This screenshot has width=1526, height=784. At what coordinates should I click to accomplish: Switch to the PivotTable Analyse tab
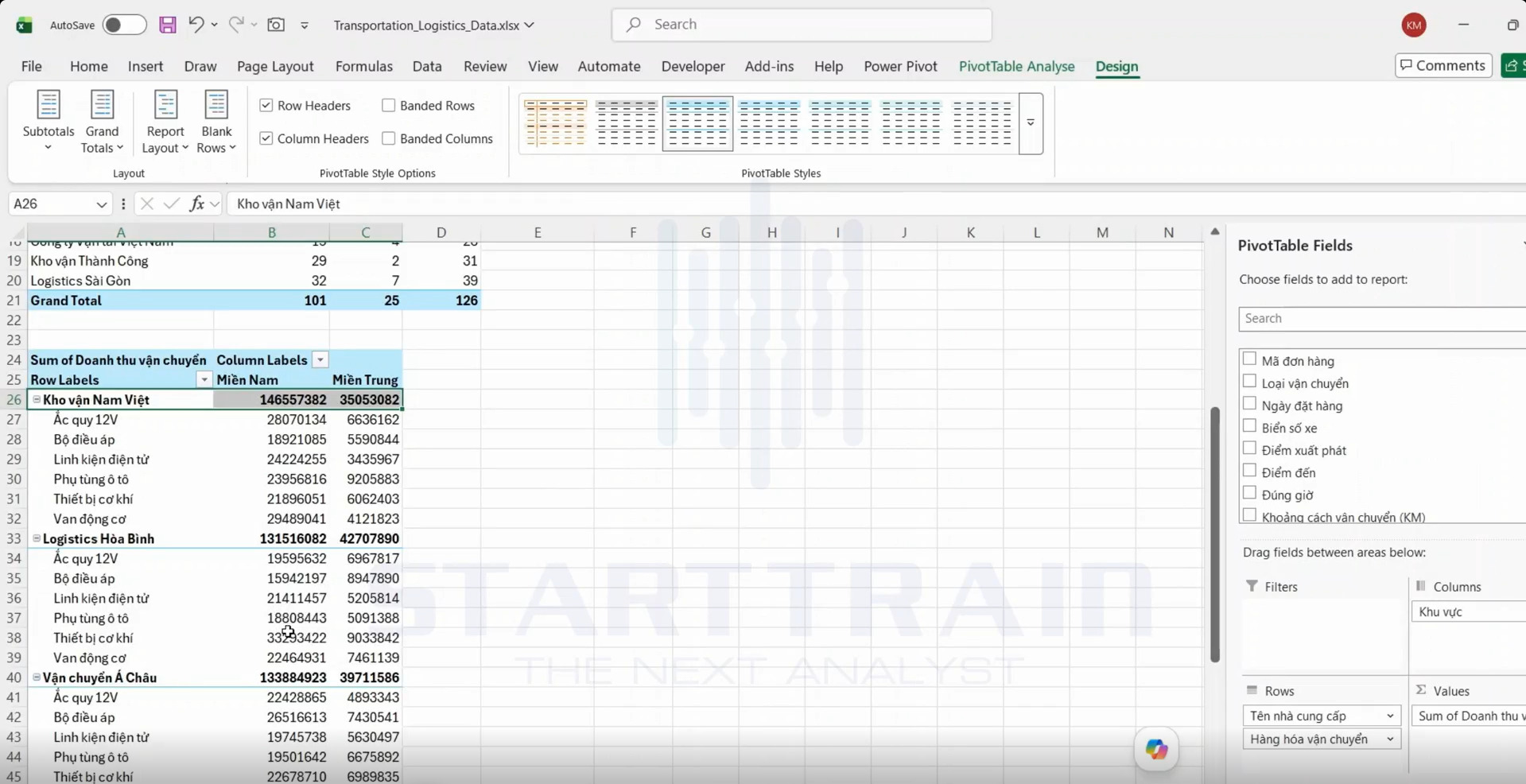(x=1016, y=67)
